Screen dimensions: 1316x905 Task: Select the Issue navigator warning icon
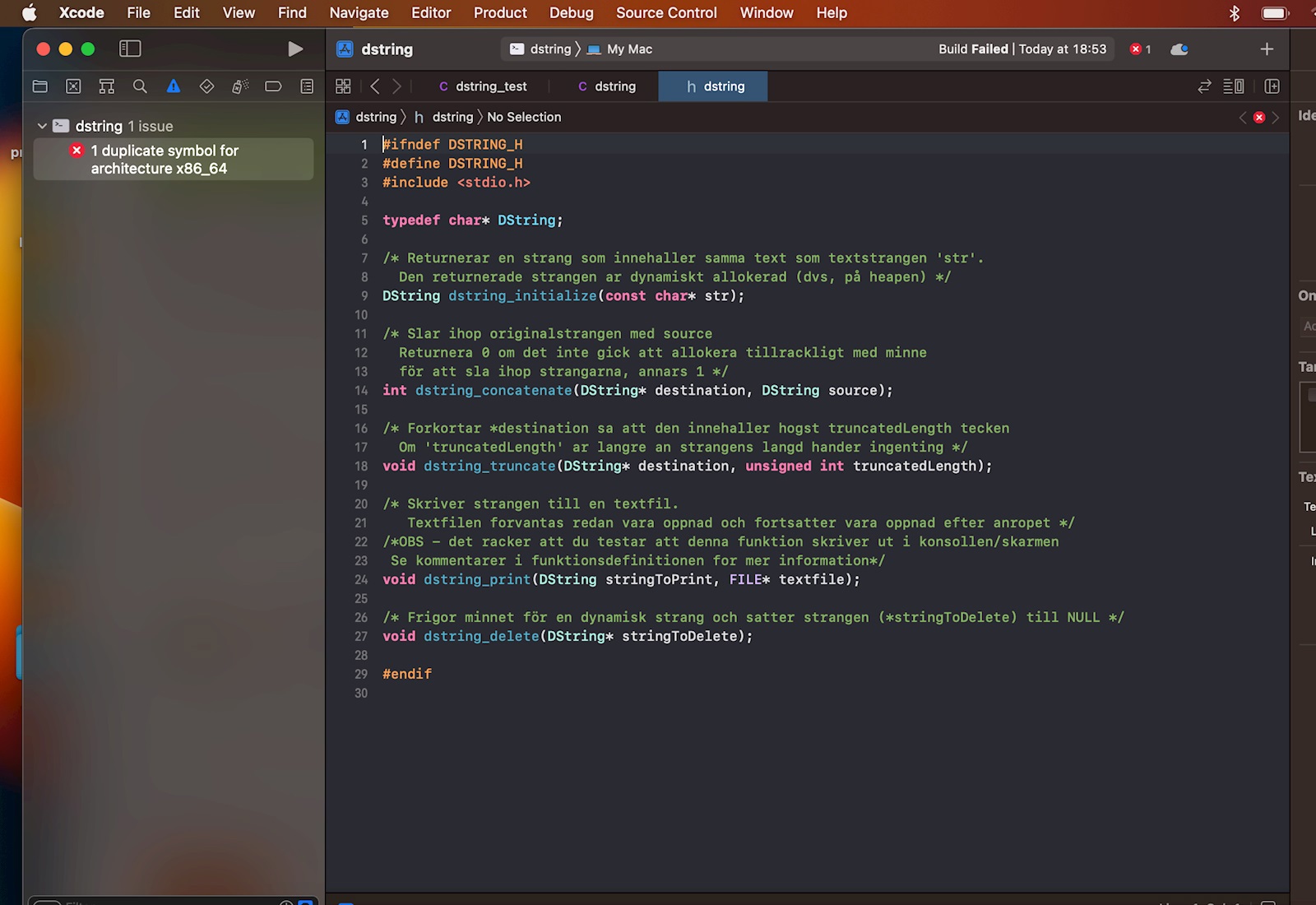pyautogui.click(x=174, y=86)
